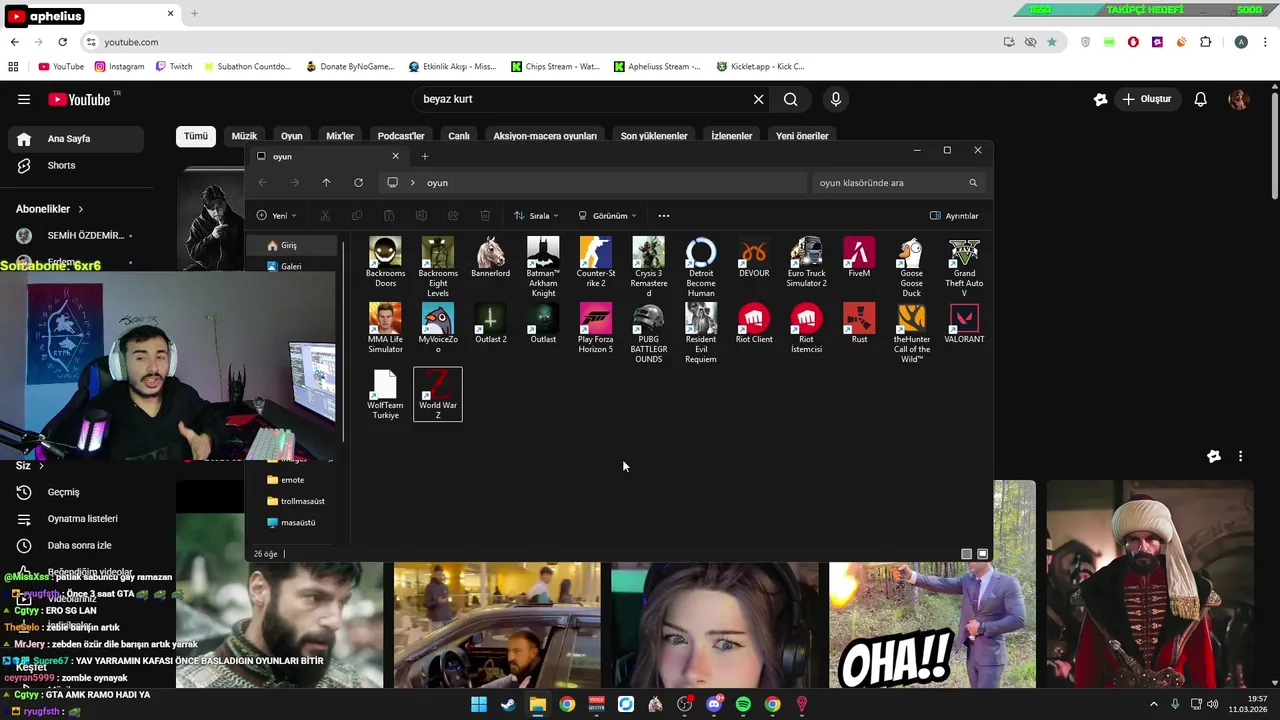Toggle the Ayrıntılar details pane
Screen dimensions: 1280x720
[x=954, y=216]
